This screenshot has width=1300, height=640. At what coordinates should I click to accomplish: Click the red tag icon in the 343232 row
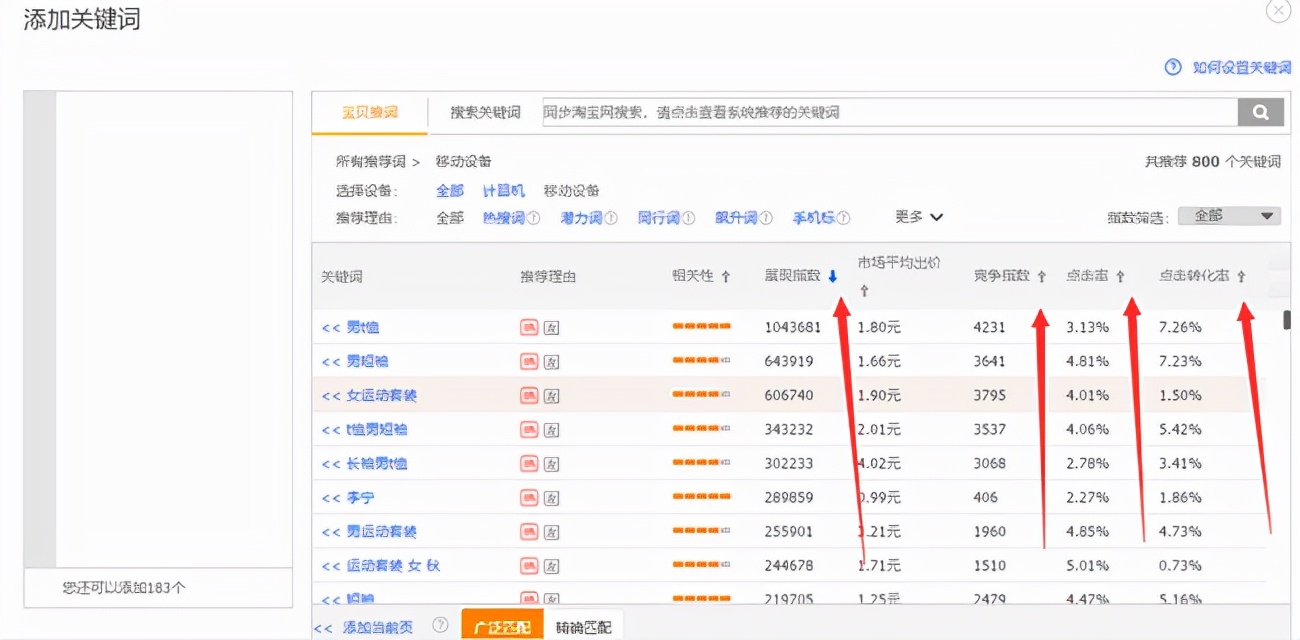click(529, 429)
